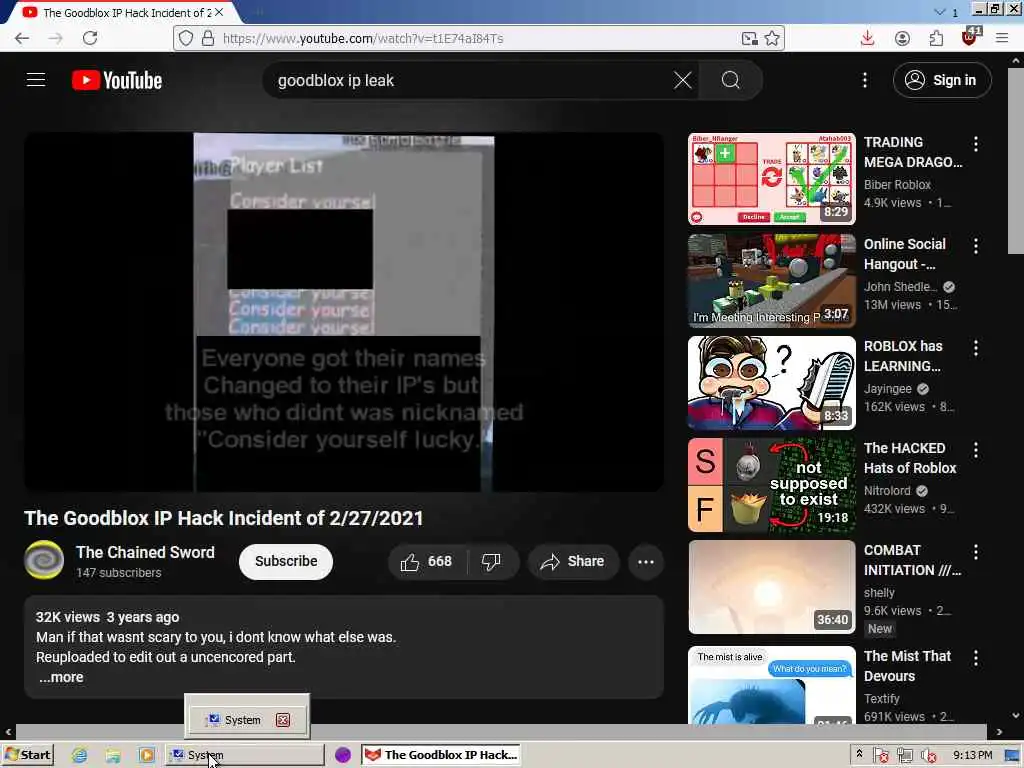Go to YouTube home via logo
This screenshot has height=768, width=1024.
coord(117,80)
